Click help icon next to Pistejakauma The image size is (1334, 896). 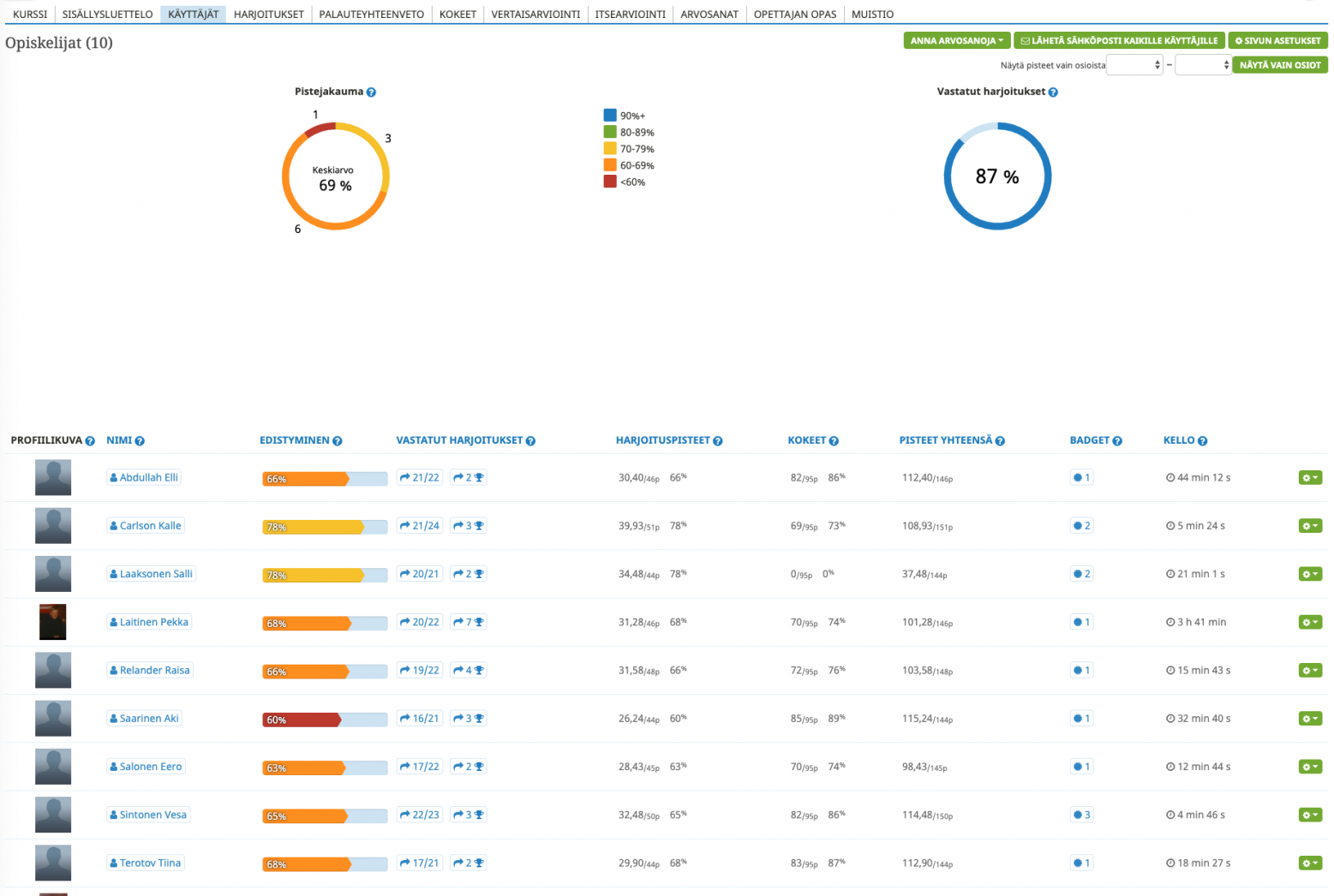(x=371, y=93)
